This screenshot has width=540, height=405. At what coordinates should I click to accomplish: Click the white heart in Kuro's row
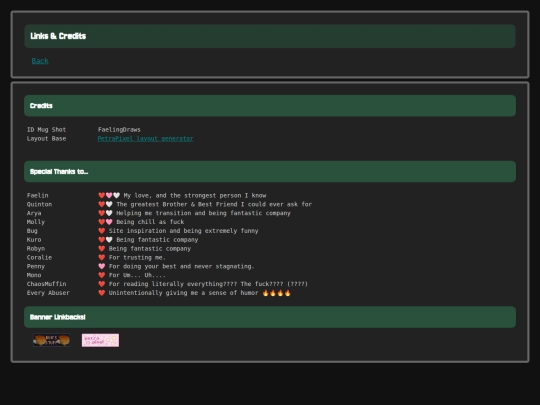[x=109, y=240]
